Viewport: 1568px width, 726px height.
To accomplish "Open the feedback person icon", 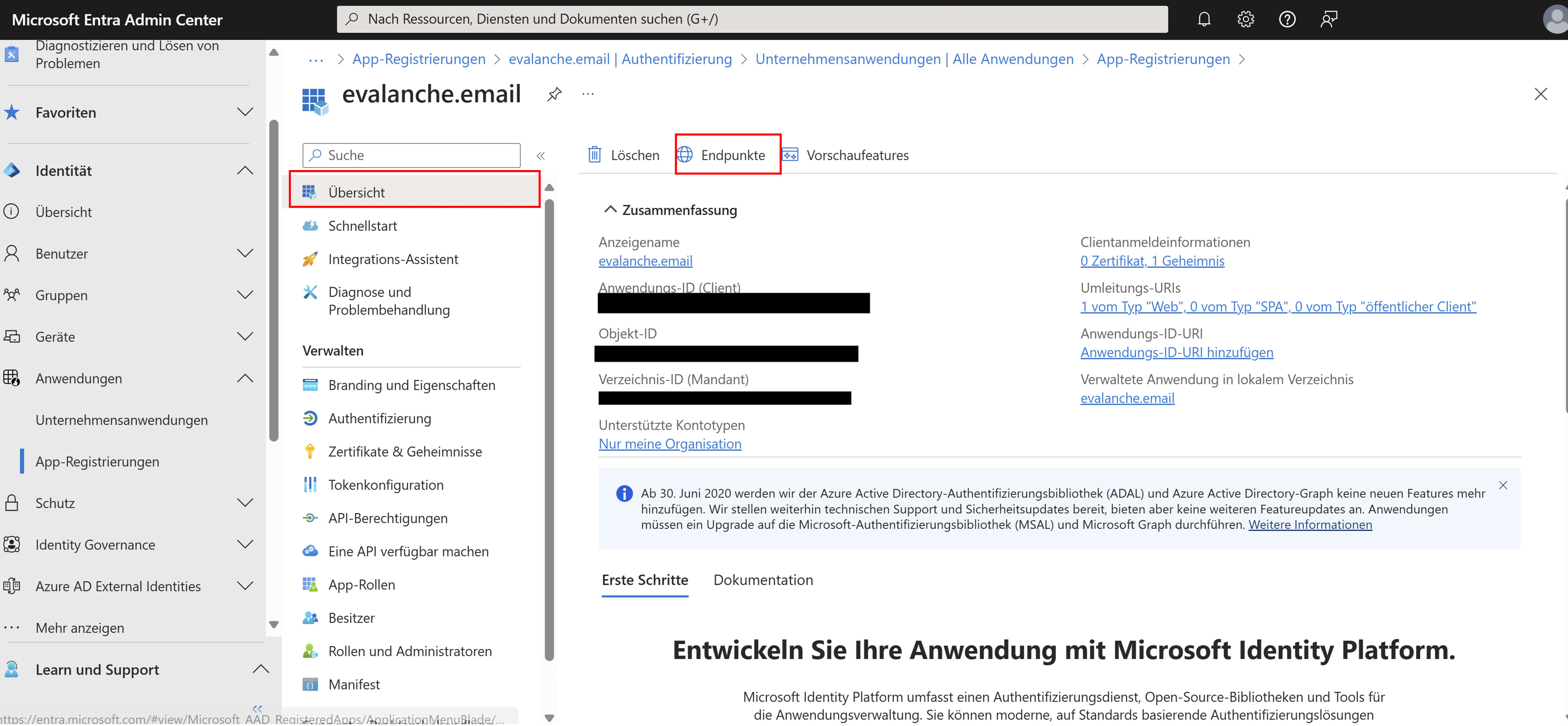I will (1328, 19).
